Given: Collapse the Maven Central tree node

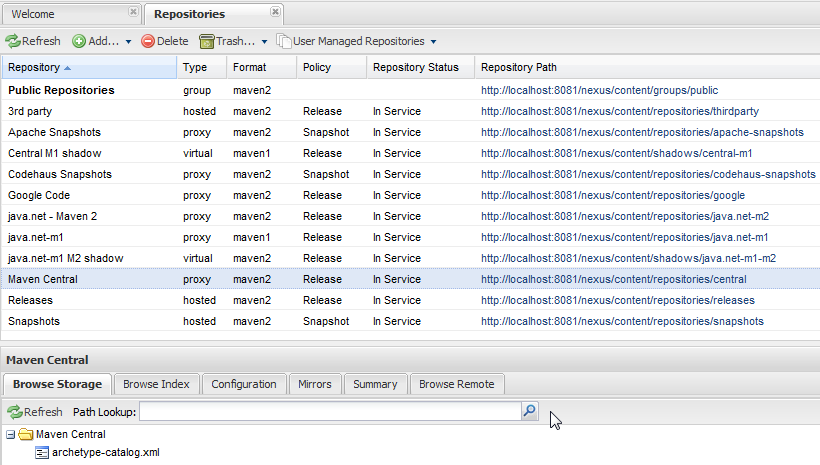Looking at the screenshot, I should (10, 435).
